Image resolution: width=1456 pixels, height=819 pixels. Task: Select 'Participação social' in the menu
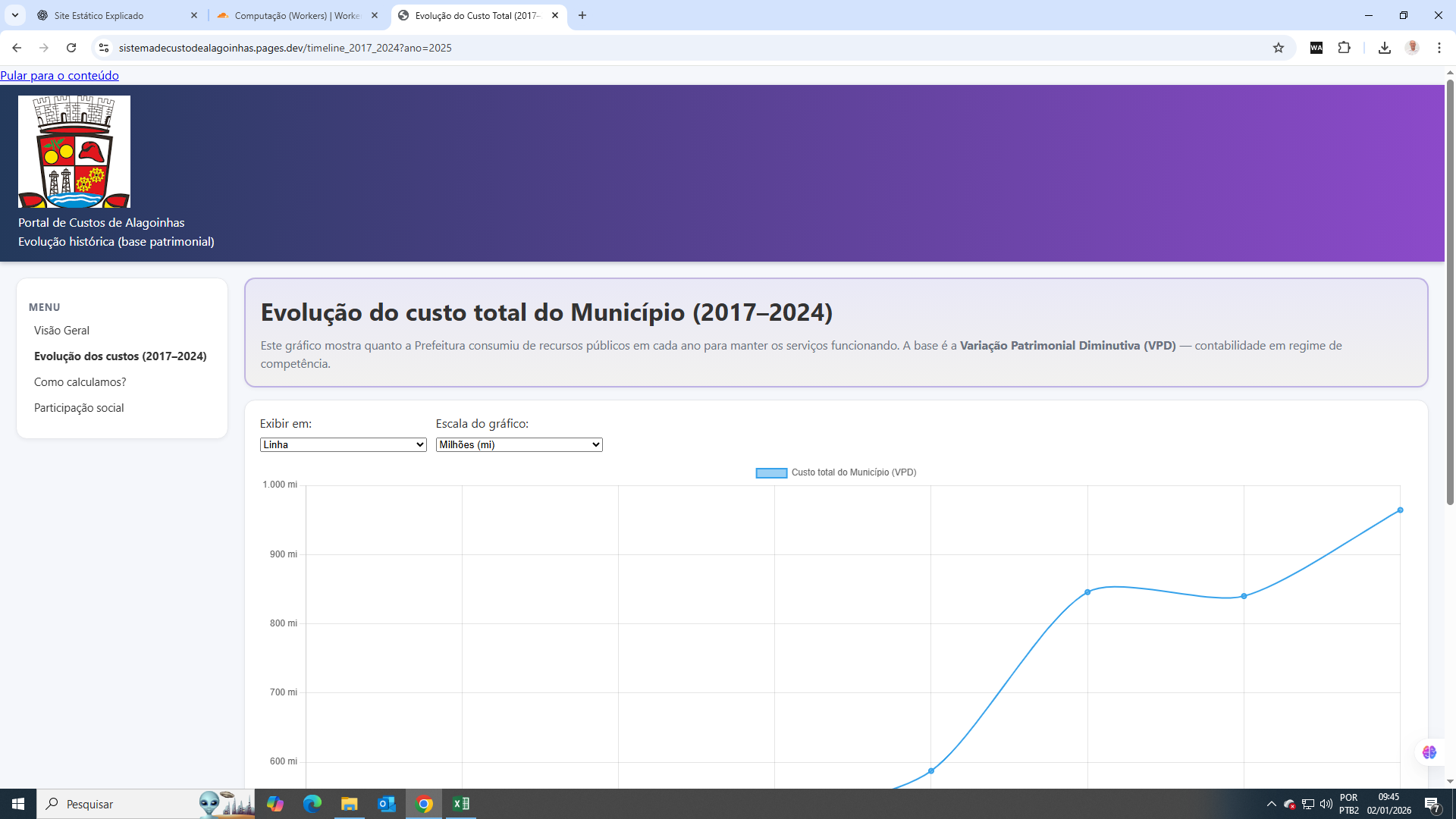pyautogui.click(x=79, y=407)
